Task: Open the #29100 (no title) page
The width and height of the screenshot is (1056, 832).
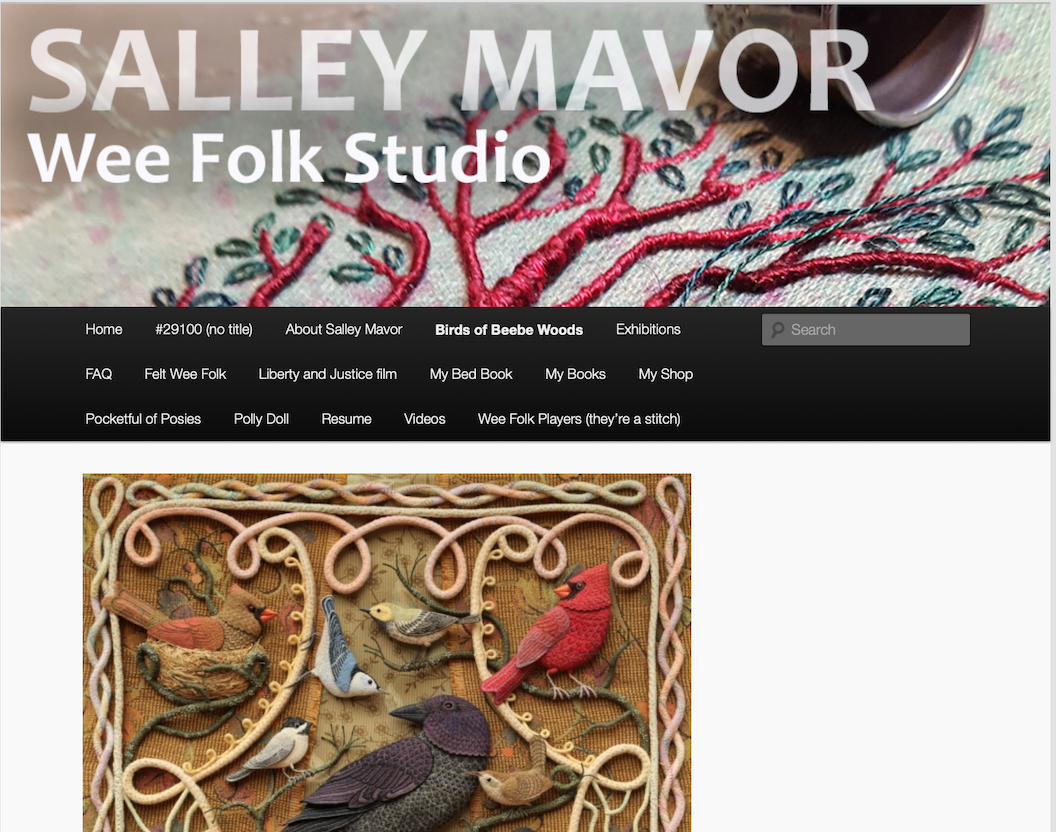Action: tap(203, 329)
